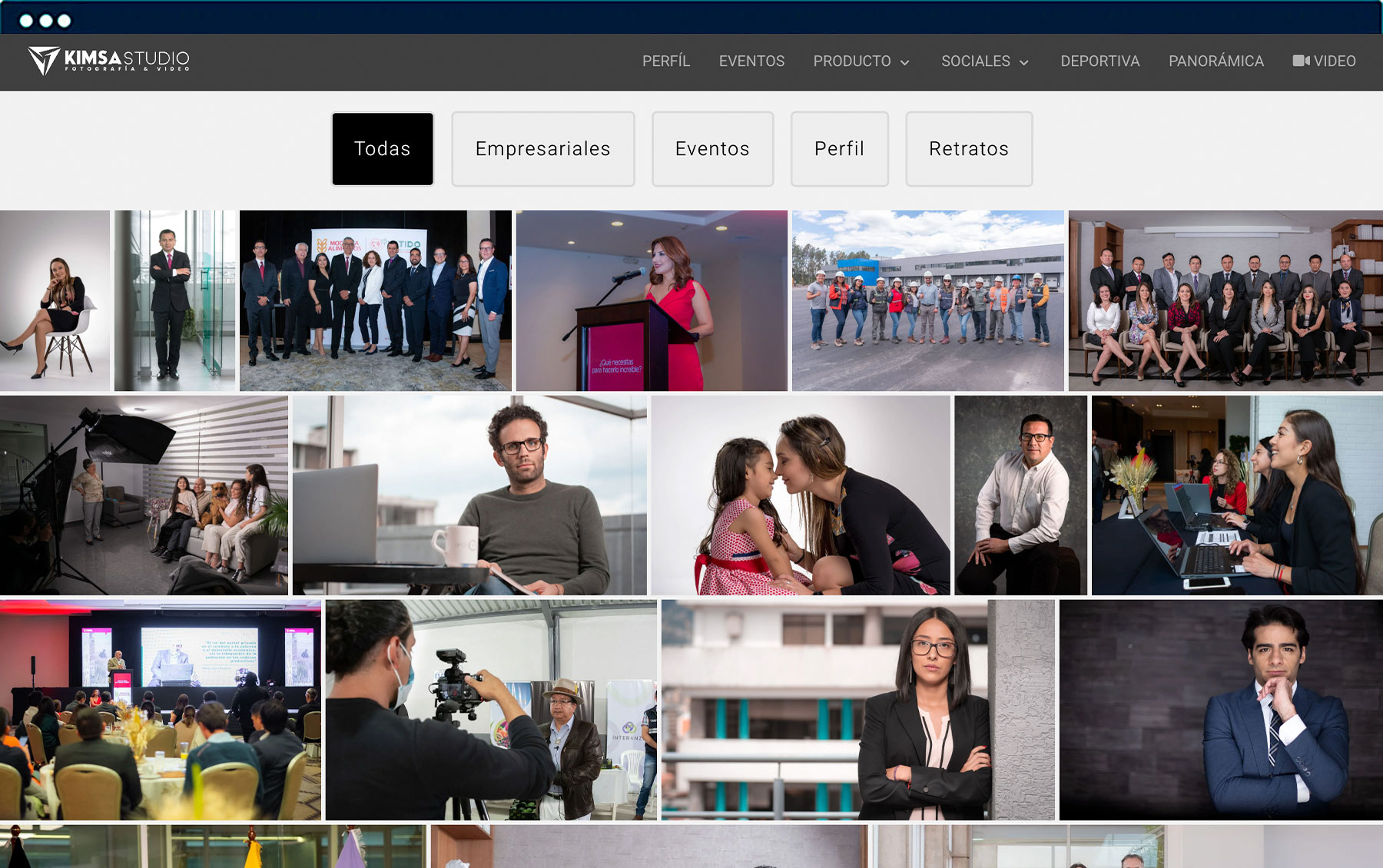Viewport: 1383px width, 868px height.
Task: Go to the EVENTOS page
Action: pyautogui.click(x=751, y=61)
